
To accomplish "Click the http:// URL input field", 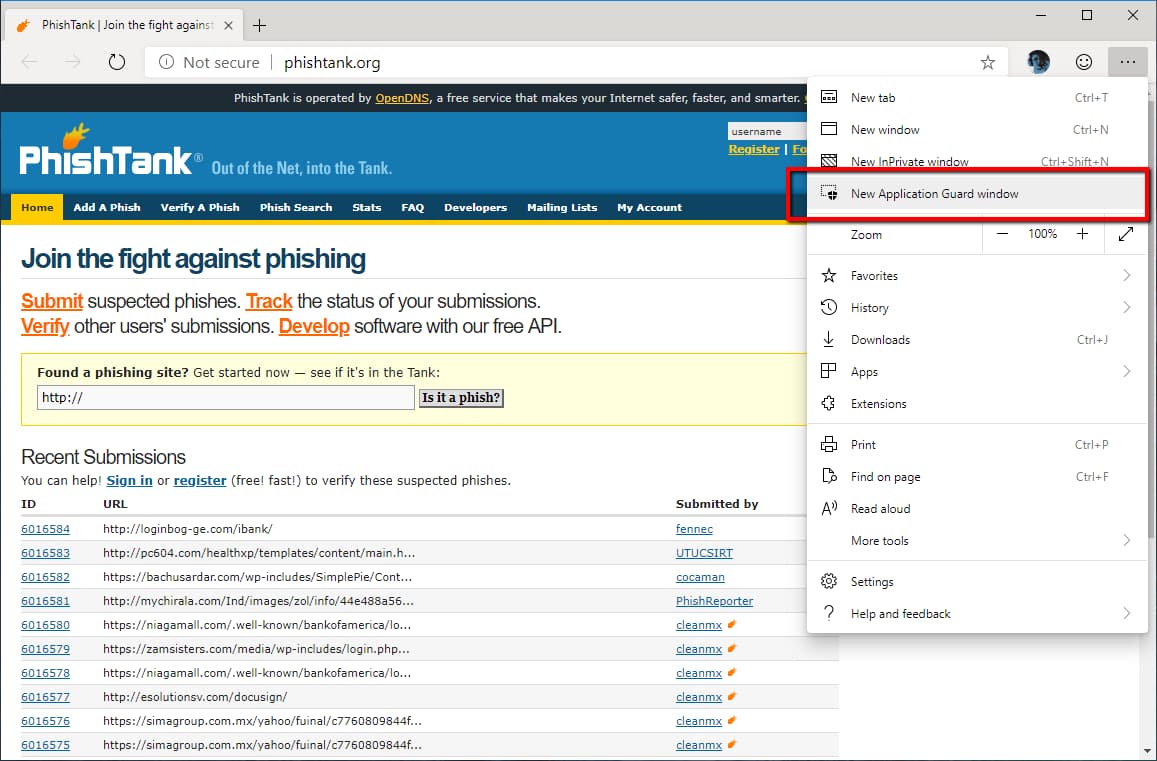I will coord(224,397).
